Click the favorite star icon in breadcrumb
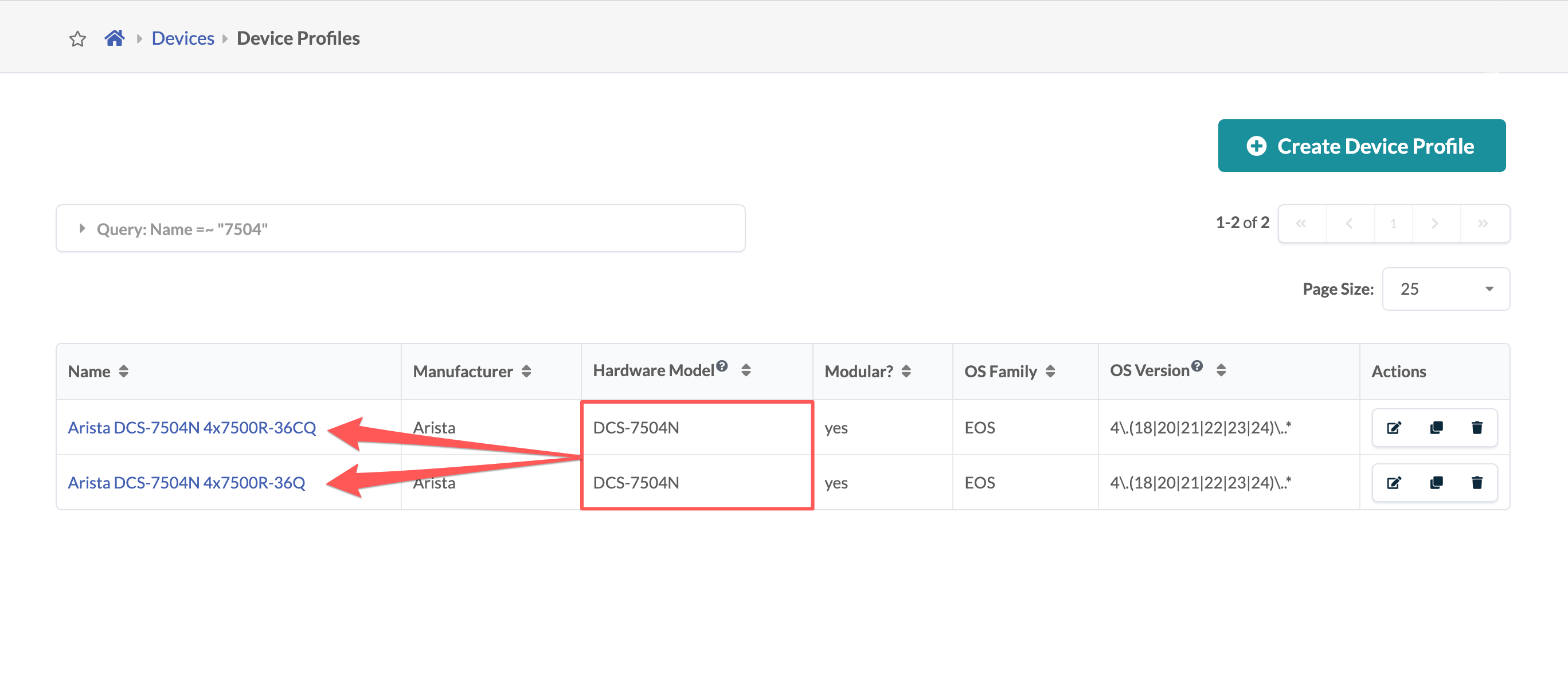This screenshot has width=1568, height=680. point(77,39)
